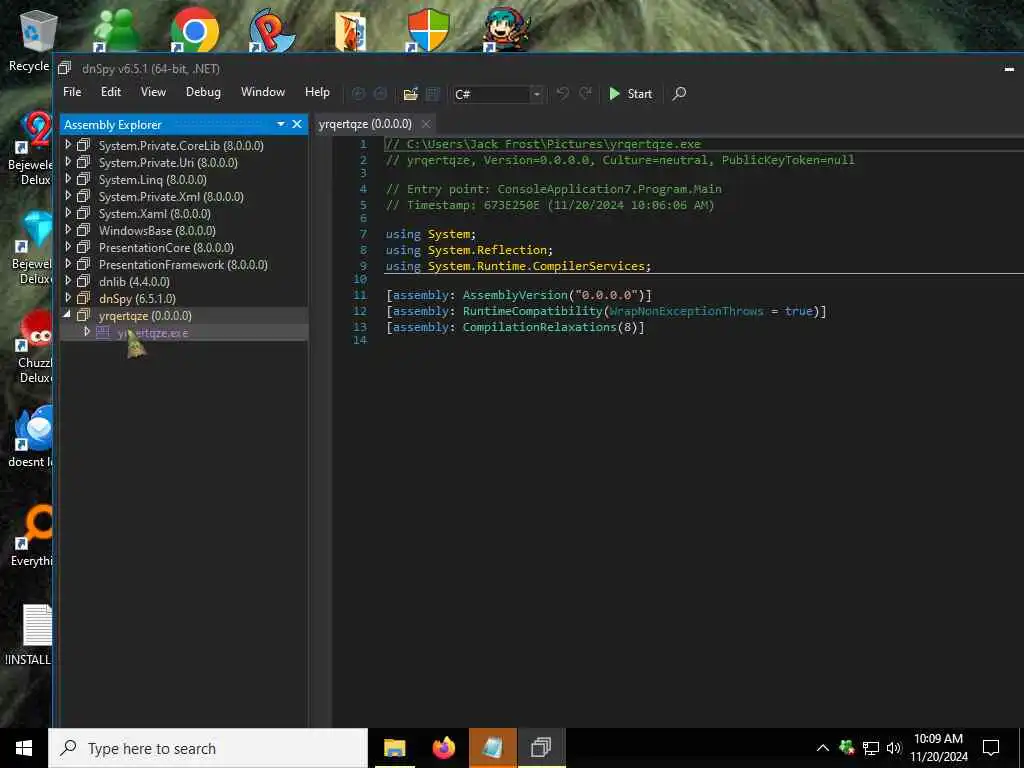This screenshot has width=1024, height=768.
Task: Click the dnSpy window title icon
Action: (64, 68)
